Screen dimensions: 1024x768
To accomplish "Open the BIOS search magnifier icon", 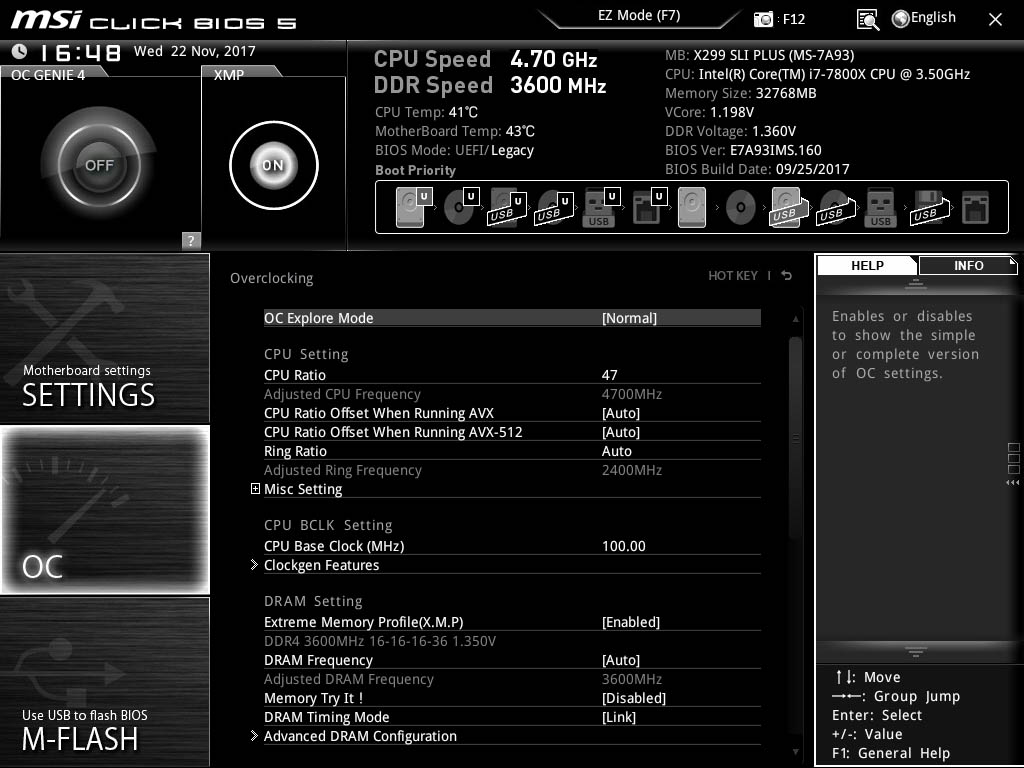I will (x=867, y=20).
